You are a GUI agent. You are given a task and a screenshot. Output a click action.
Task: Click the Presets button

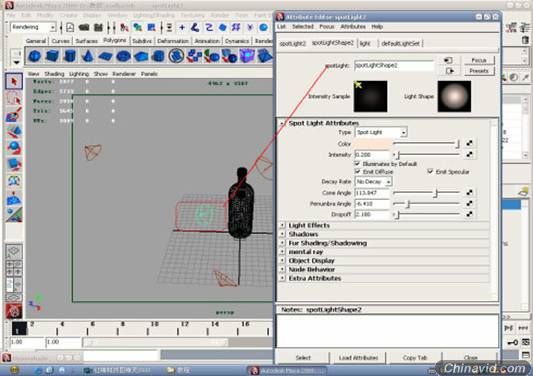[x=479, y=71]
